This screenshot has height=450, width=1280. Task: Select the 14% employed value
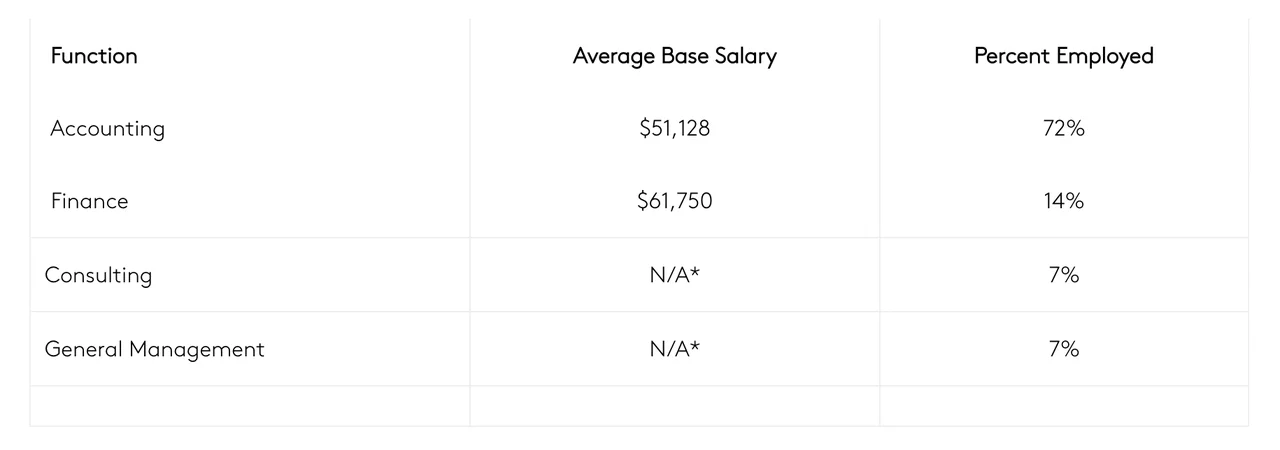pyautogui.click(x=1063, y=202)
